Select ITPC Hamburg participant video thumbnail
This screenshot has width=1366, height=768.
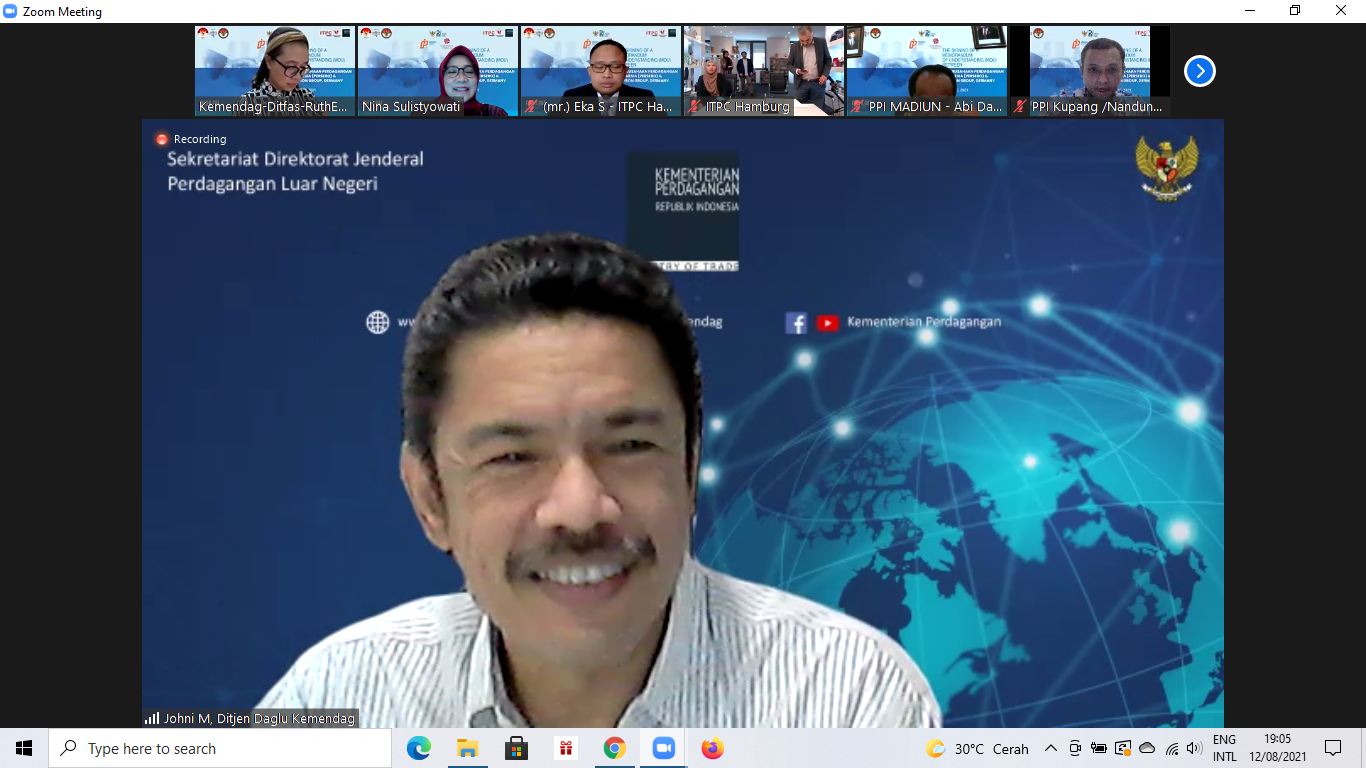point(764,71)
